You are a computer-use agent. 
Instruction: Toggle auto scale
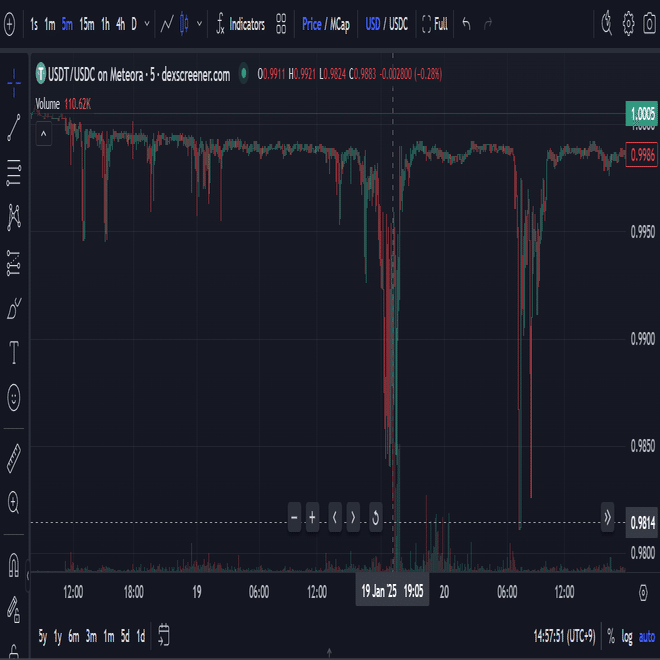click(647, 636)
